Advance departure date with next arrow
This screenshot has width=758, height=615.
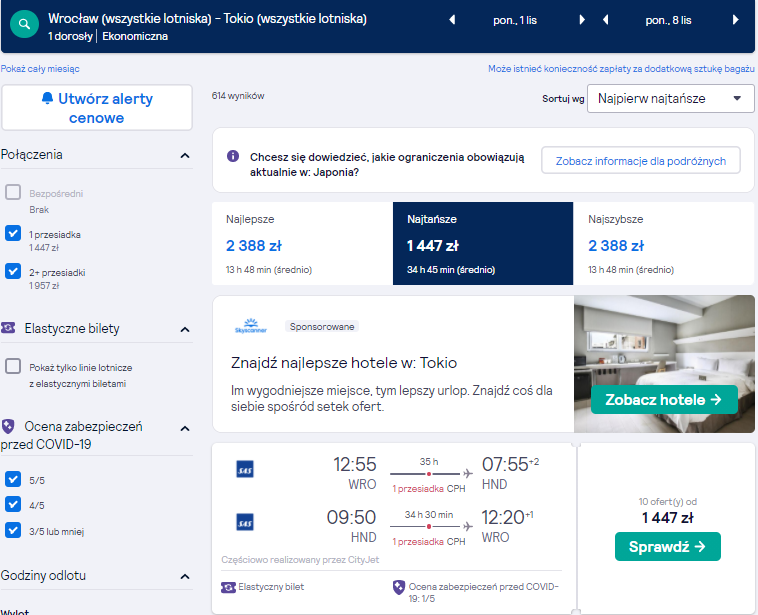pyautogui.click(x=582, y=20)
